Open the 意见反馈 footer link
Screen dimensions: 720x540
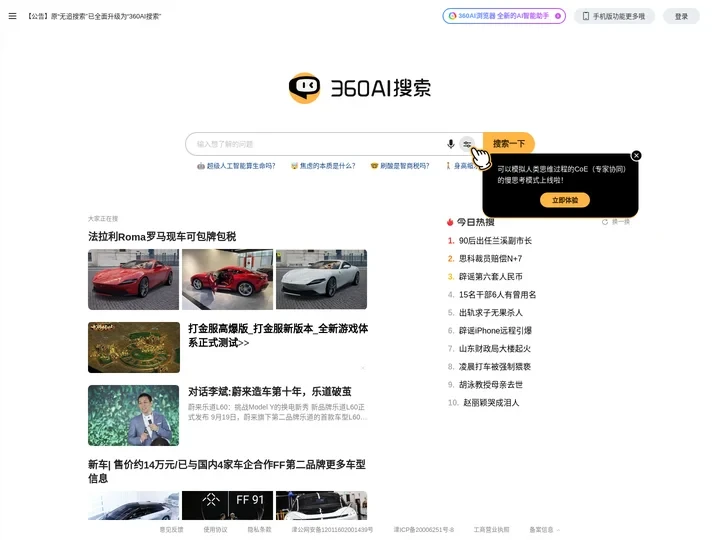(171, 529)
